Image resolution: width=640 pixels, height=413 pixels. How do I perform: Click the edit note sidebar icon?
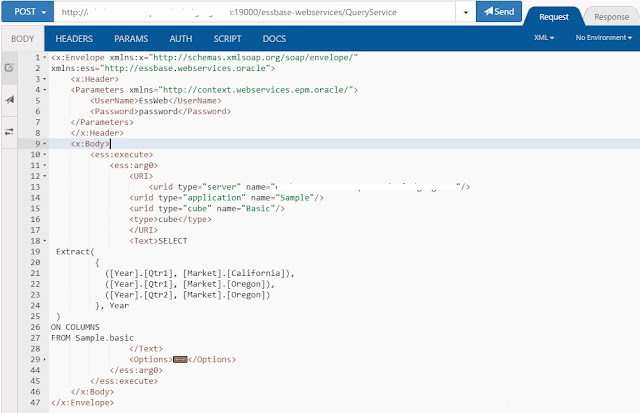click(9, 68)
